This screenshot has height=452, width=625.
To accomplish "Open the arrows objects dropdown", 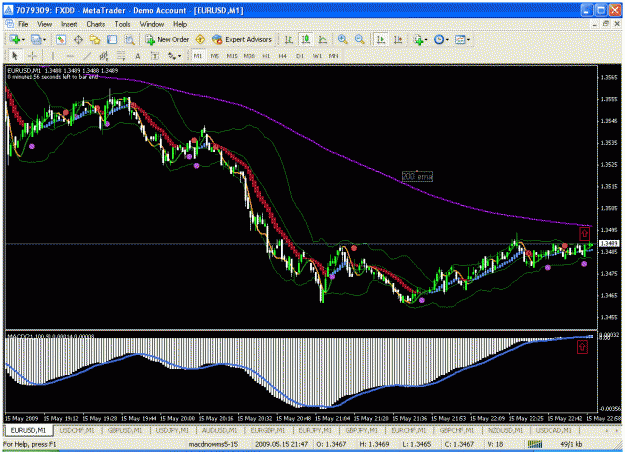I will [x=174, y=56].
